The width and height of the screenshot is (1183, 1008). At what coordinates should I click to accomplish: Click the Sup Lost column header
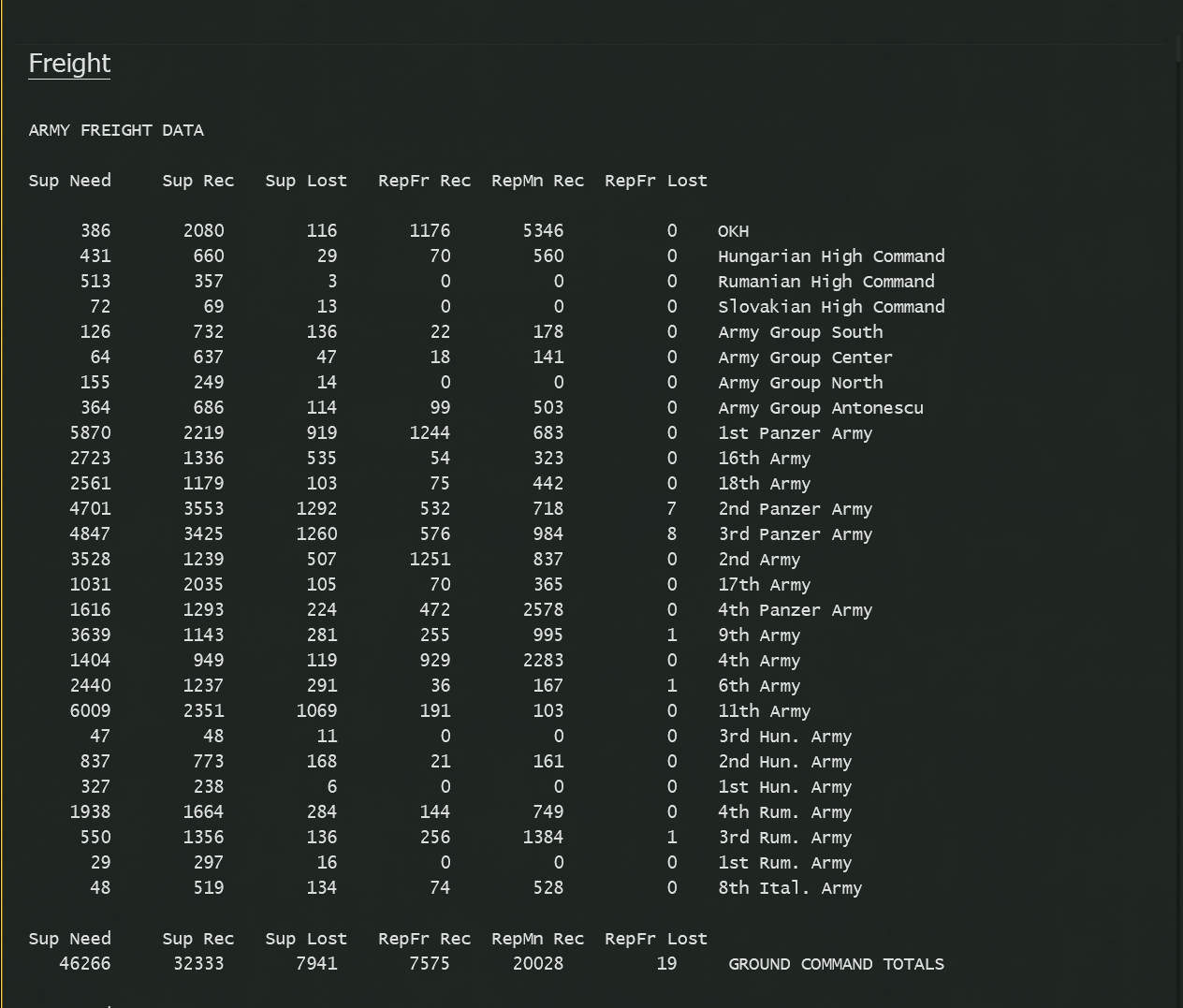click(306, 181)
